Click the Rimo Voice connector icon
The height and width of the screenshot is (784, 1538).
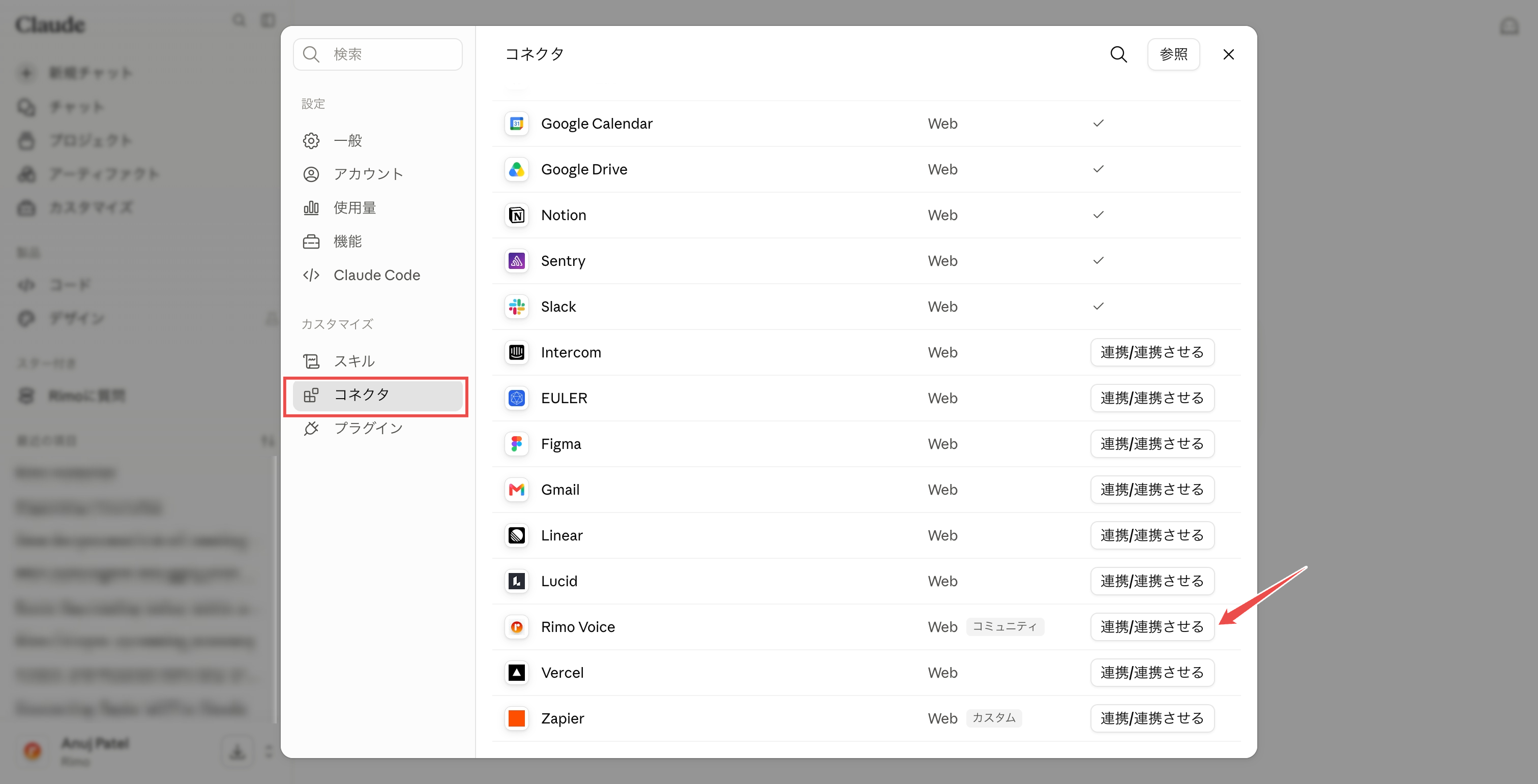pos(516,627)
